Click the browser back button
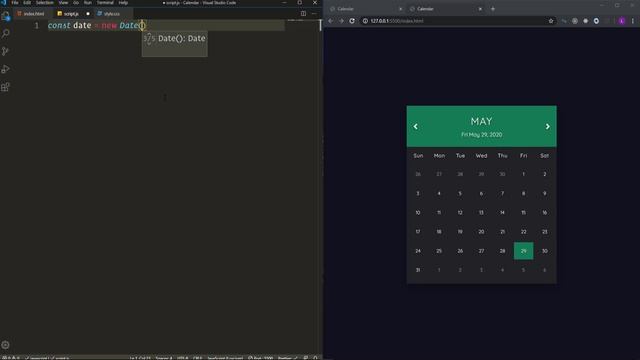 point(331,21)
